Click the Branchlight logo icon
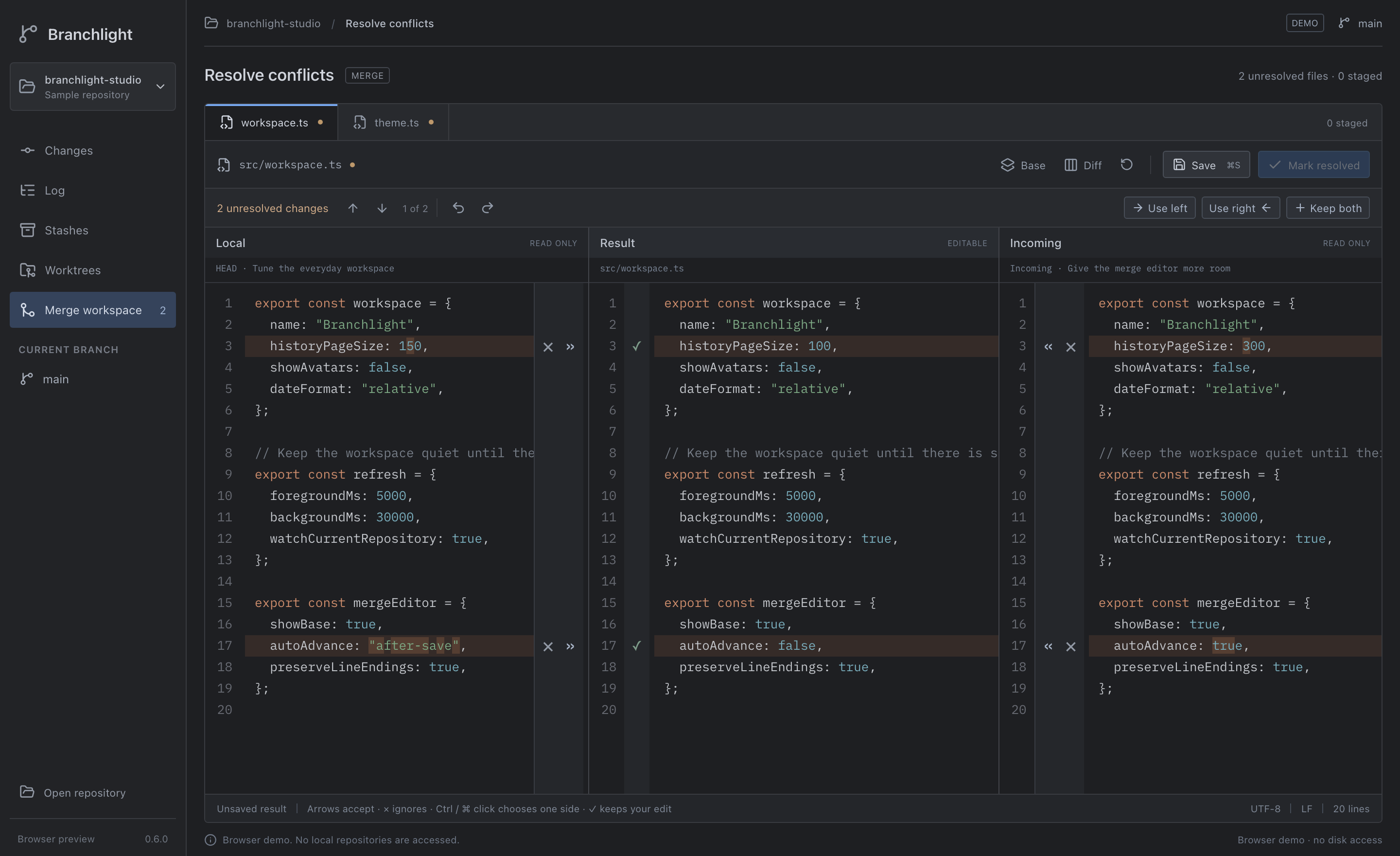Image resolution: width=1400 pixels, height=856 pixels. (28, 34)
